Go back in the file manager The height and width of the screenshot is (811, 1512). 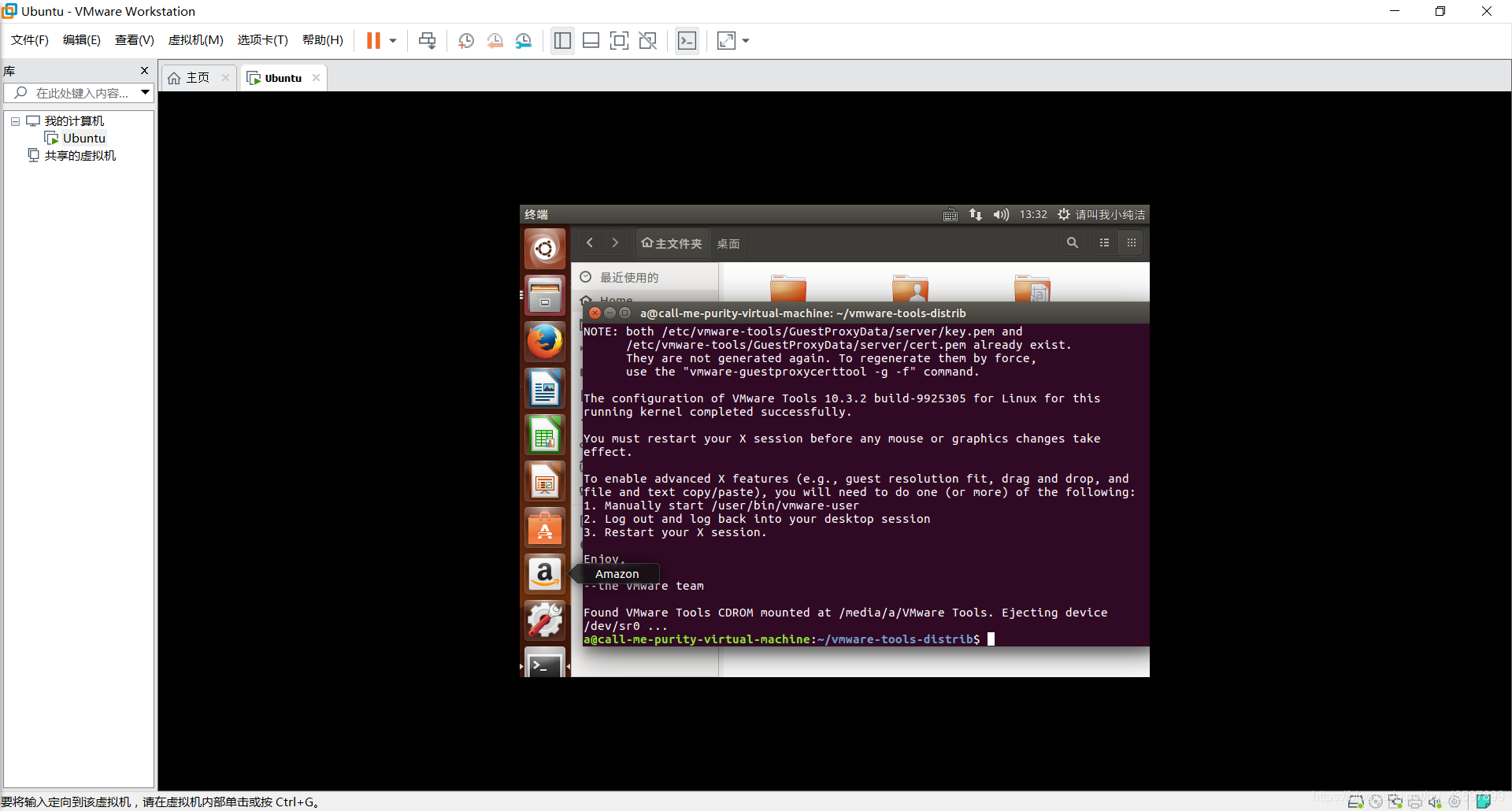point(590,243)
